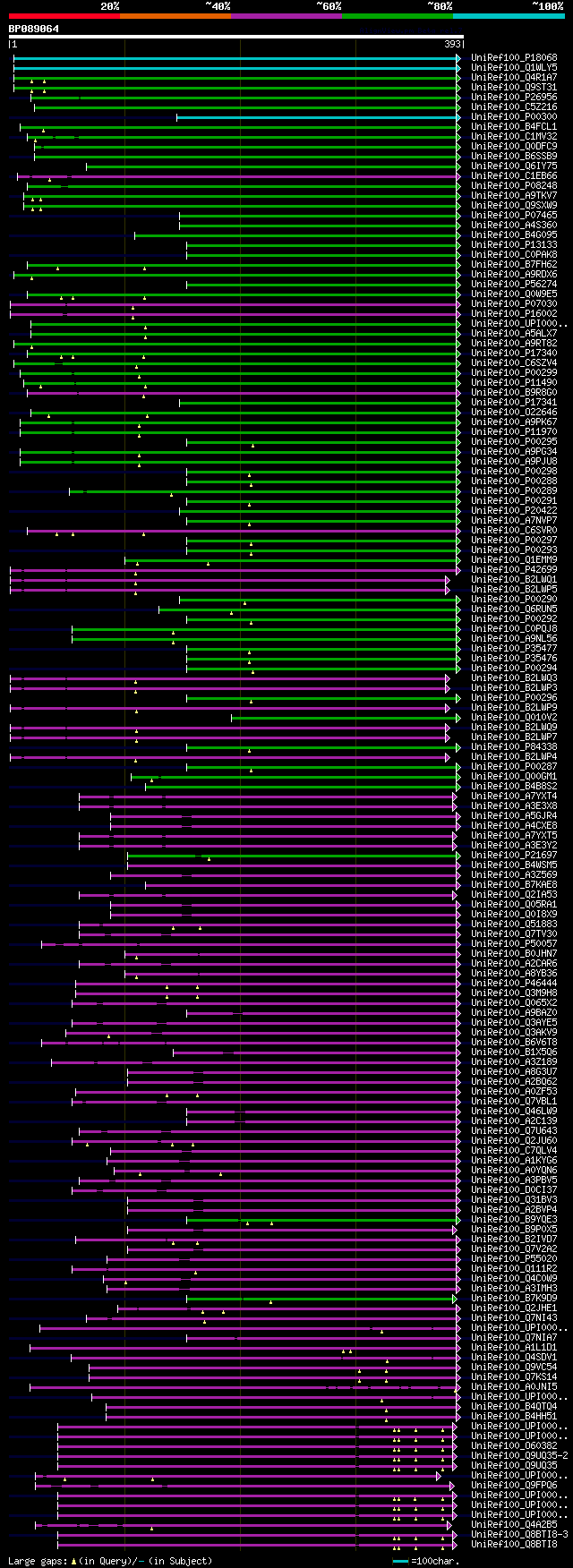The height and width of the screenshot is (1568, 573).
Task: Pick label UniRef100_A1L1D1
Action: 514,1347
